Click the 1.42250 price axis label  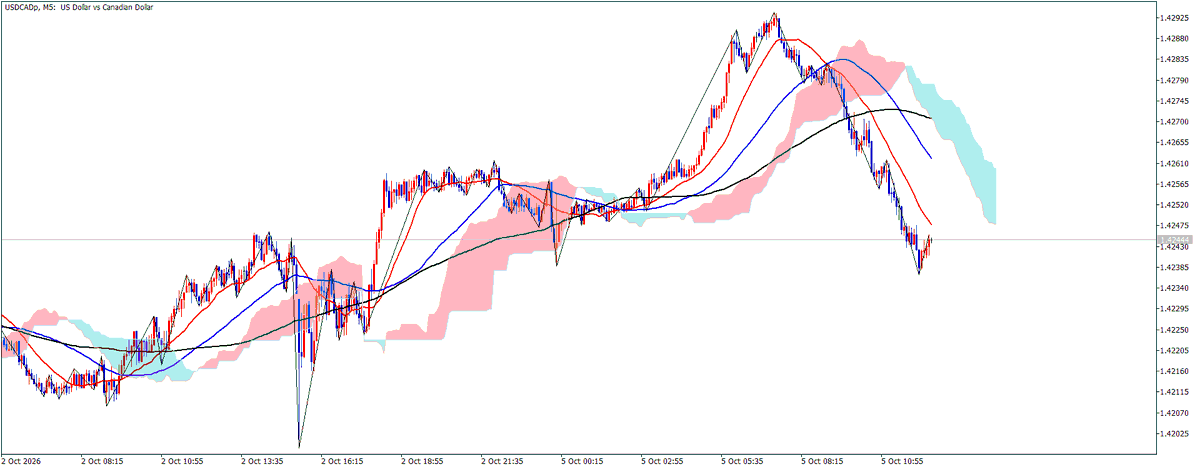[x=1175, y=330]
